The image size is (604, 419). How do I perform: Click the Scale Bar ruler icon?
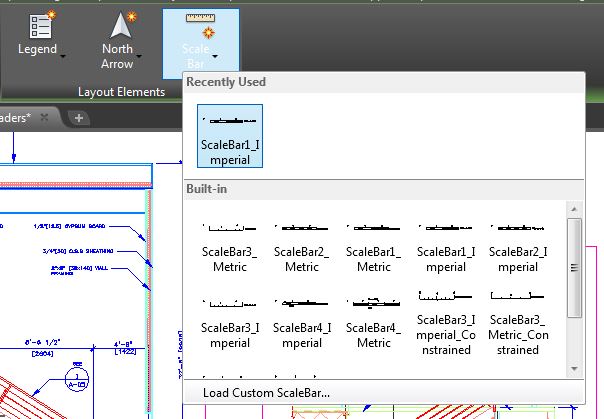pos(201,22)
